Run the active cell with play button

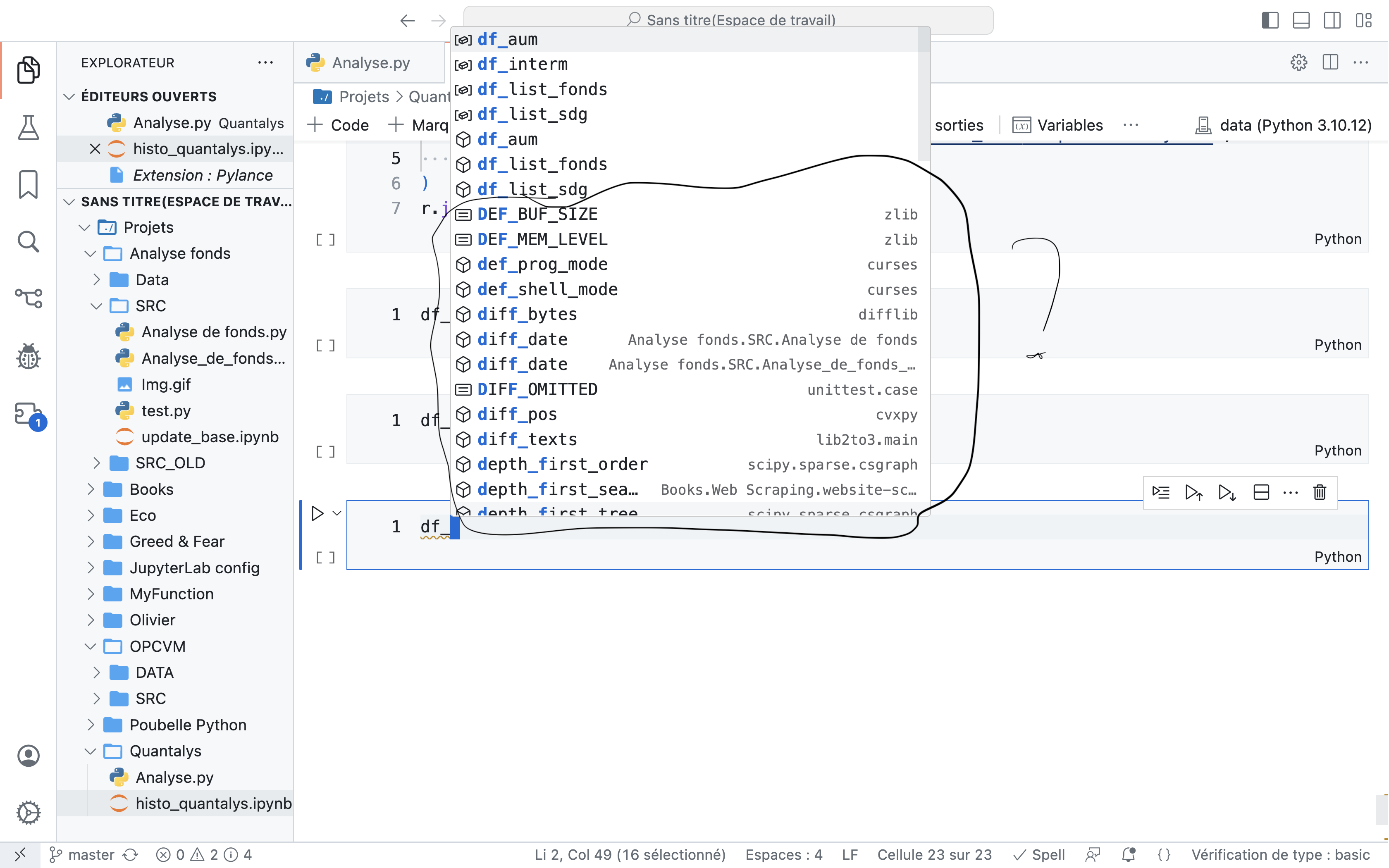click(x=317, y=513)
